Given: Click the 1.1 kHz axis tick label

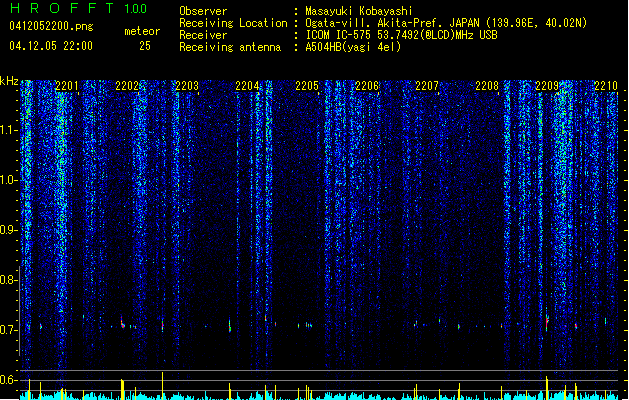Looking at the screenshot, I should (x=8, y=130).
